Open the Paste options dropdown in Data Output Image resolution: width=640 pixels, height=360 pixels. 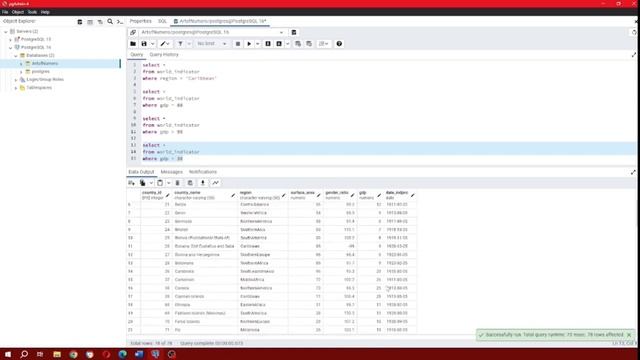click(169, 183)
